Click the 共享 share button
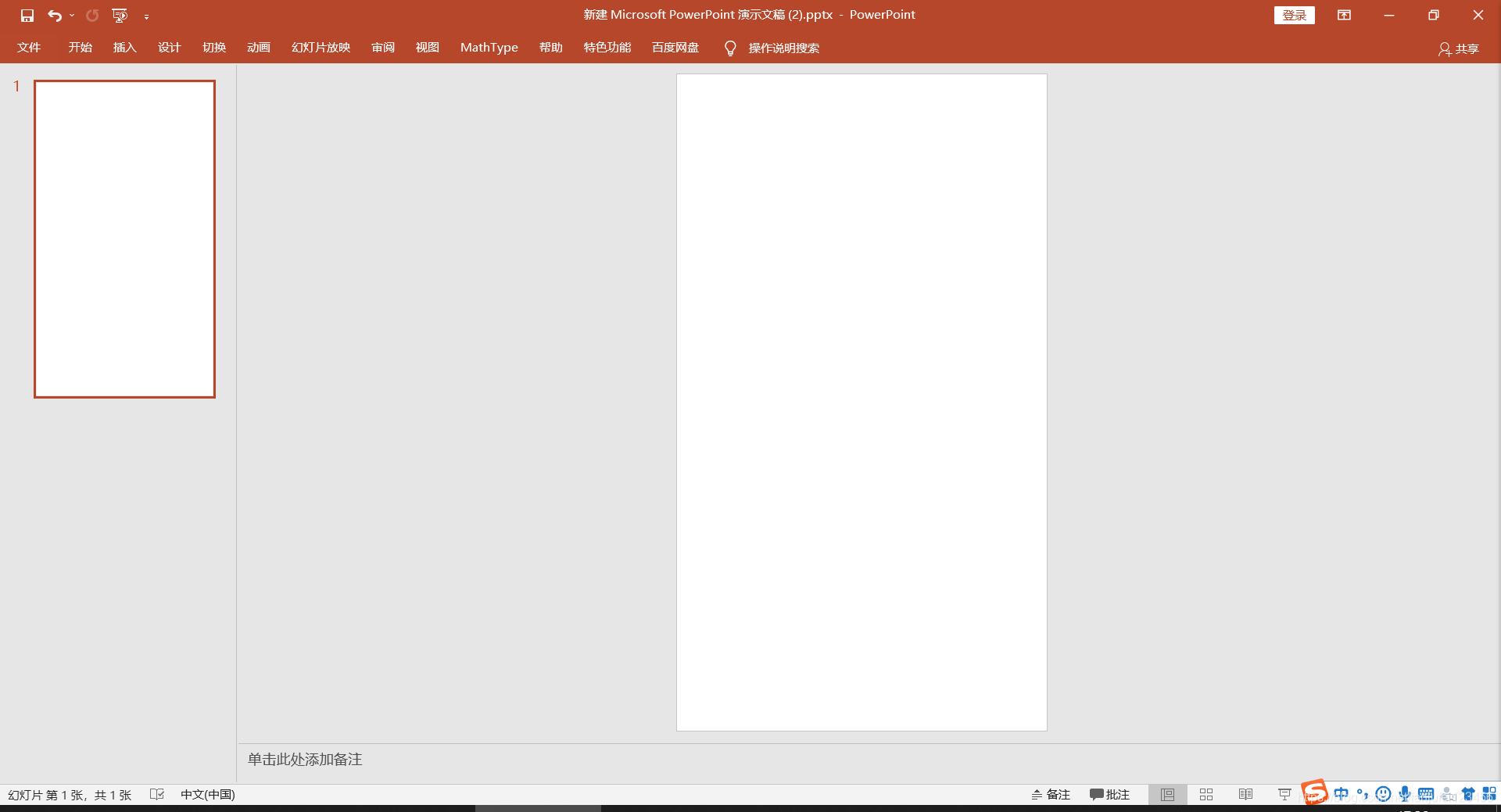 point(1459,48)
